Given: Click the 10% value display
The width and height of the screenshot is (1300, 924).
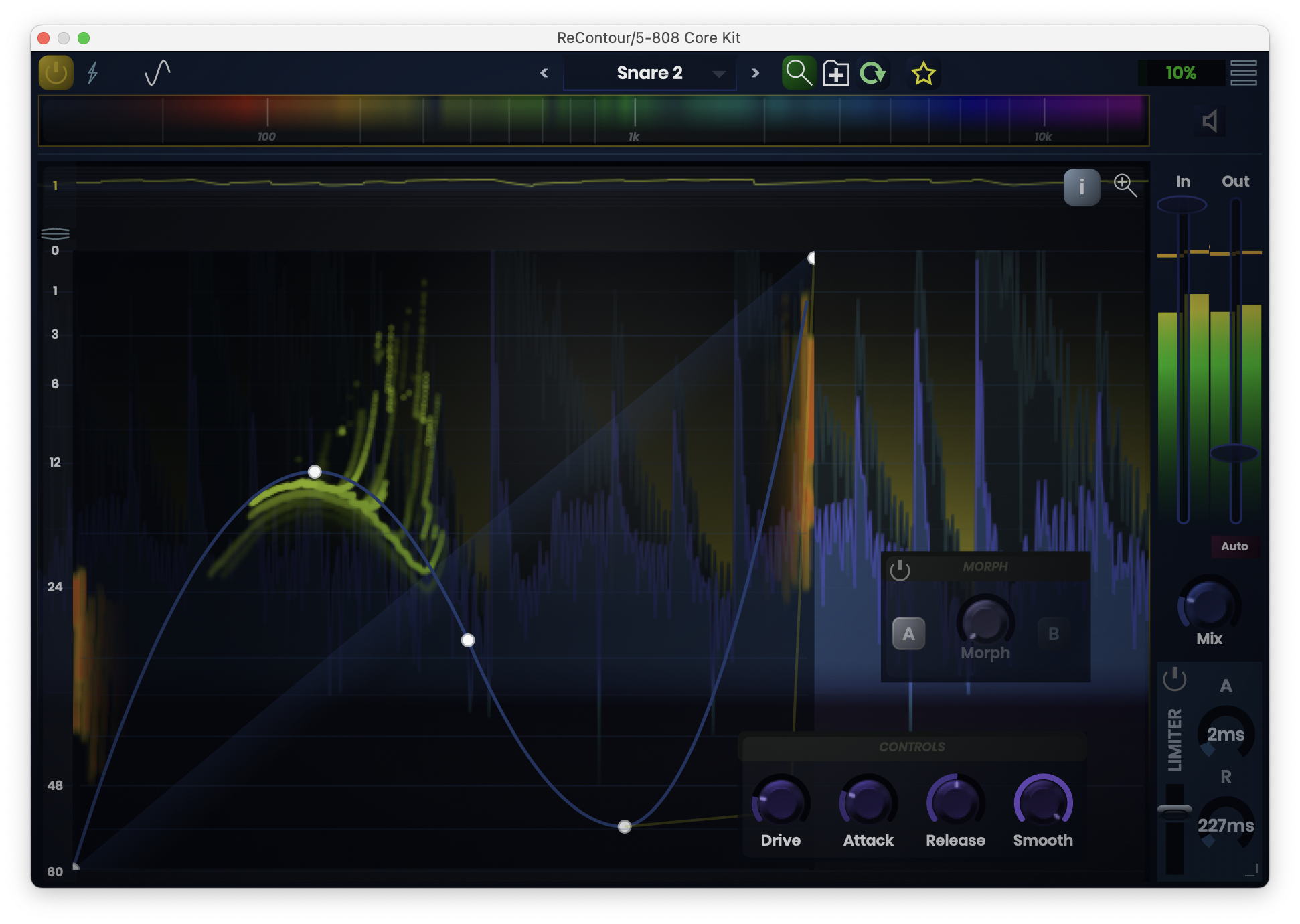Looking at the screenshot, I should pos(1181,73).
